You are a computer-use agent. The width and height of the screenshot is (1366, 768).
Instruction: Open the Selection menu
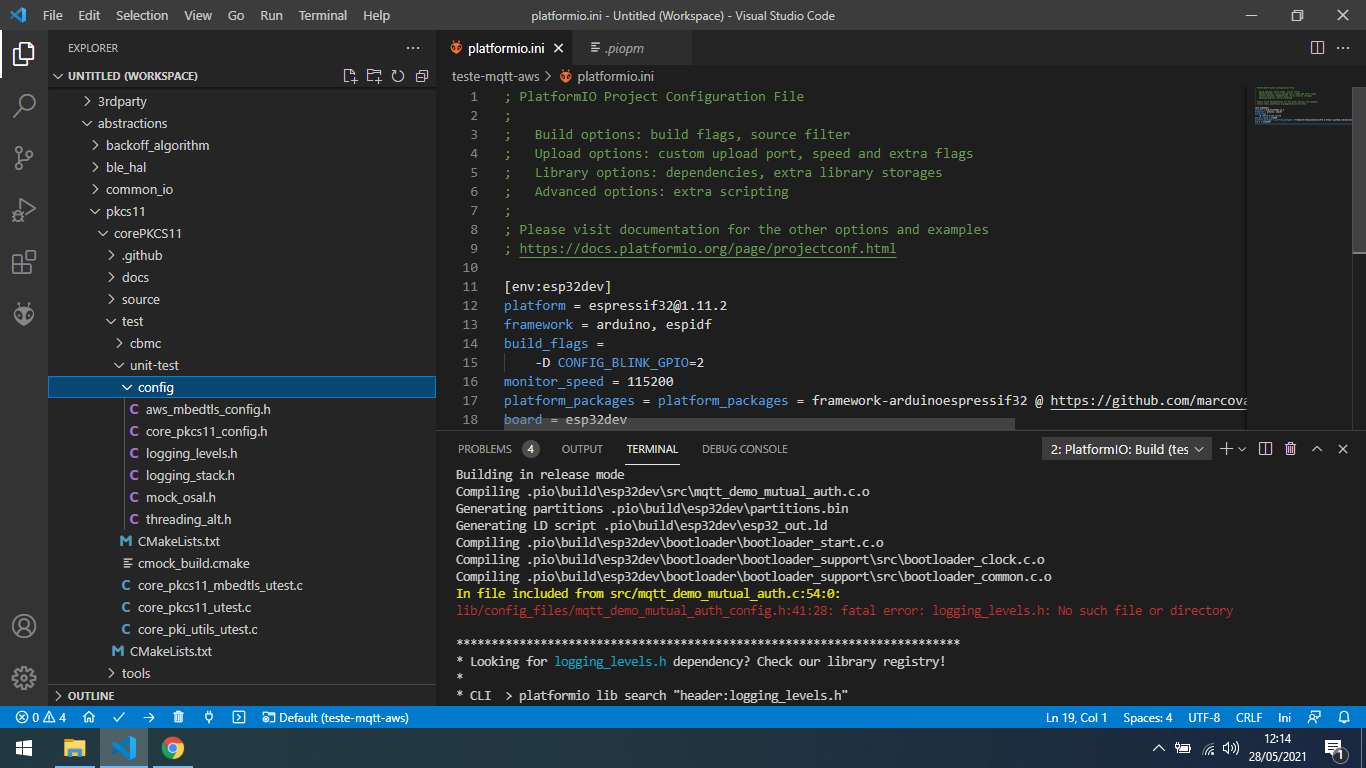[x=142, y=15]
